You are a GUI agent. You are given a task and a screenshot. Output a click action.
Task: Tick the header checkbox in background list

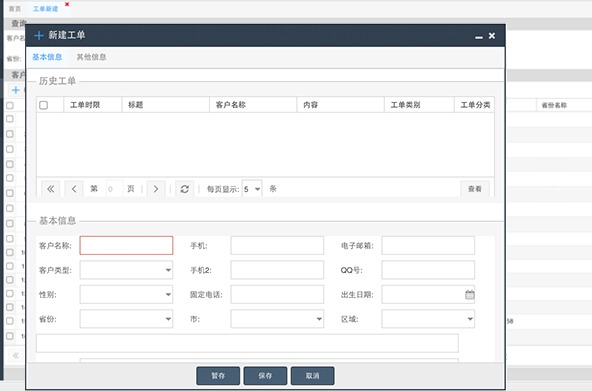10,105
